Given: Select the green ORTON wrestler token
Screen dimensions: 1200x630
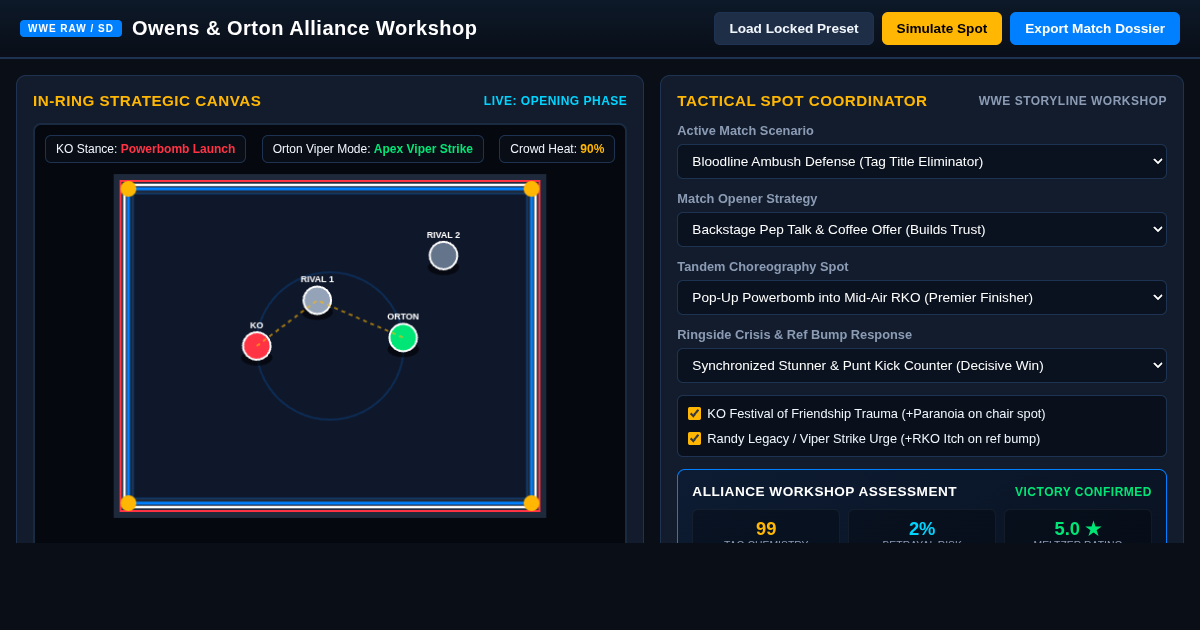Looking at the screenshot, I should pyautogui.click(x=403, y=338).
